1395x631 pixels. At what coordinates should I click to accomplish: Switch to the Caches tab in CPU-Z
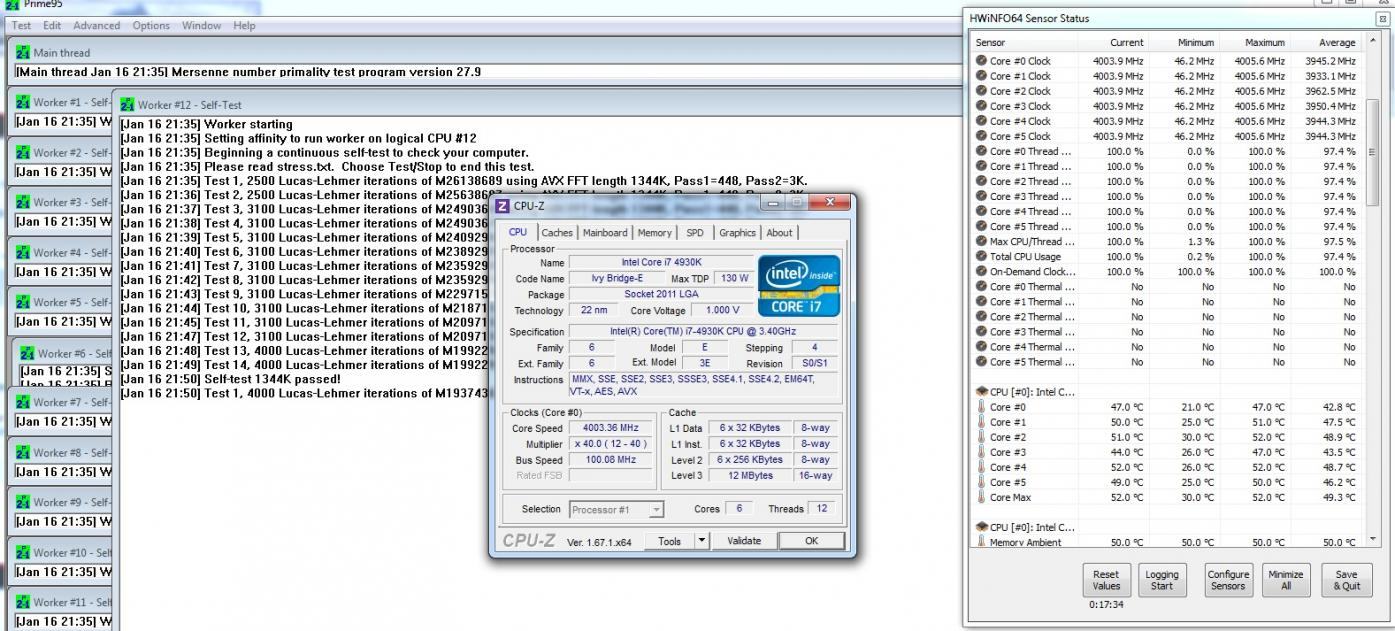(558, 232)
